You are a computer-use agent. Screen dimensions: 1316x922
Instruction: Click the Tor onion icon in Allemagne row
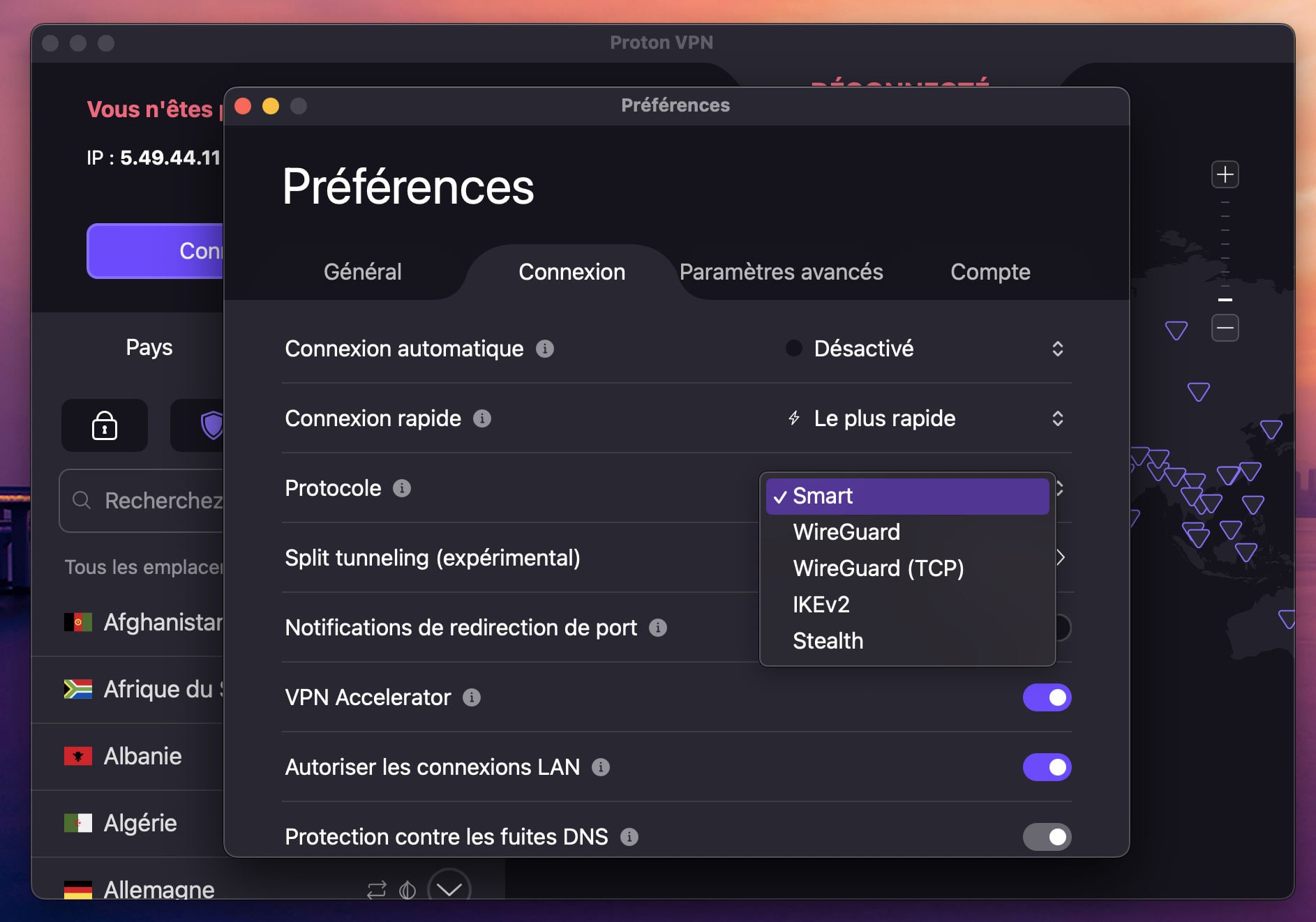click(407, 890)
